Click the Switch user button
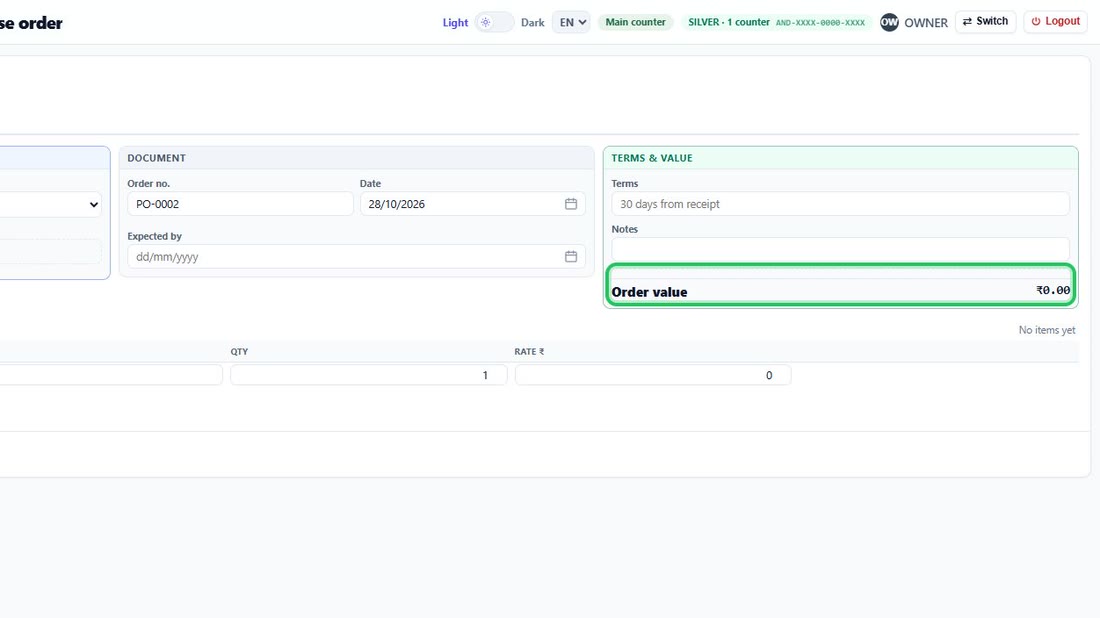The width and height of the screenshot is (1100, 618). (985, 22)
